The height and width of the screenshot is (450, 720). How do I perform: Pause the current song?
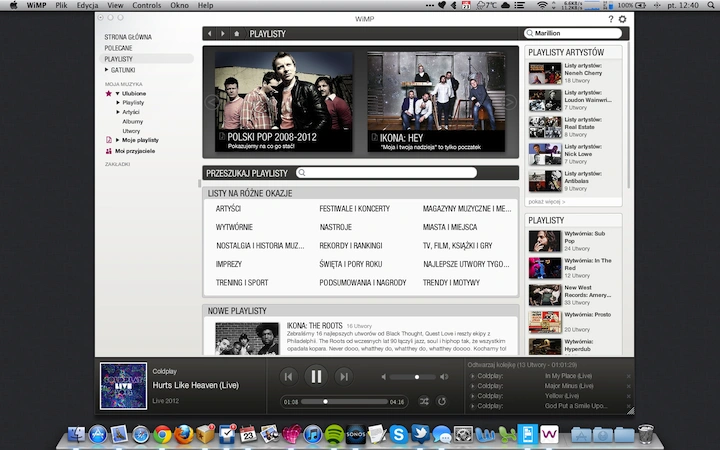pos(316,377)
